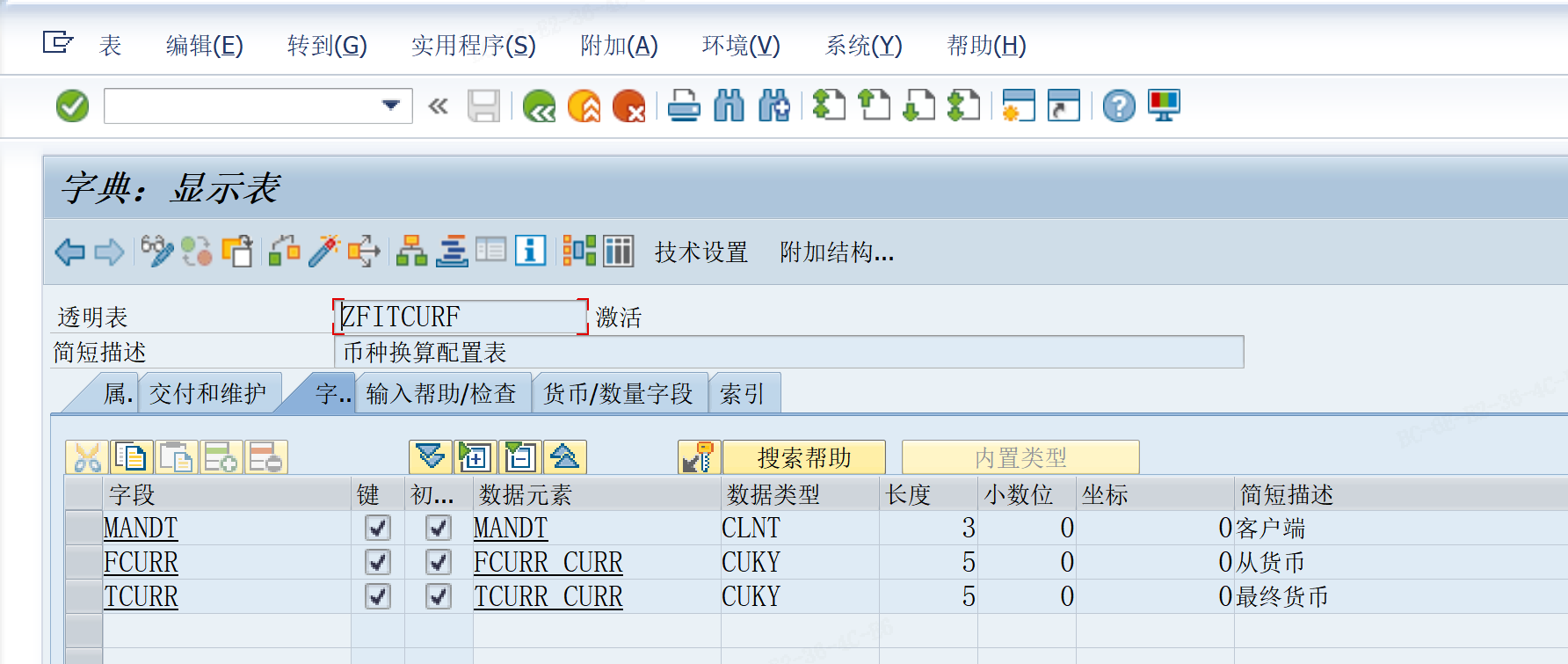
Task: Click the Copy icon above the field table
Action: 132,457
